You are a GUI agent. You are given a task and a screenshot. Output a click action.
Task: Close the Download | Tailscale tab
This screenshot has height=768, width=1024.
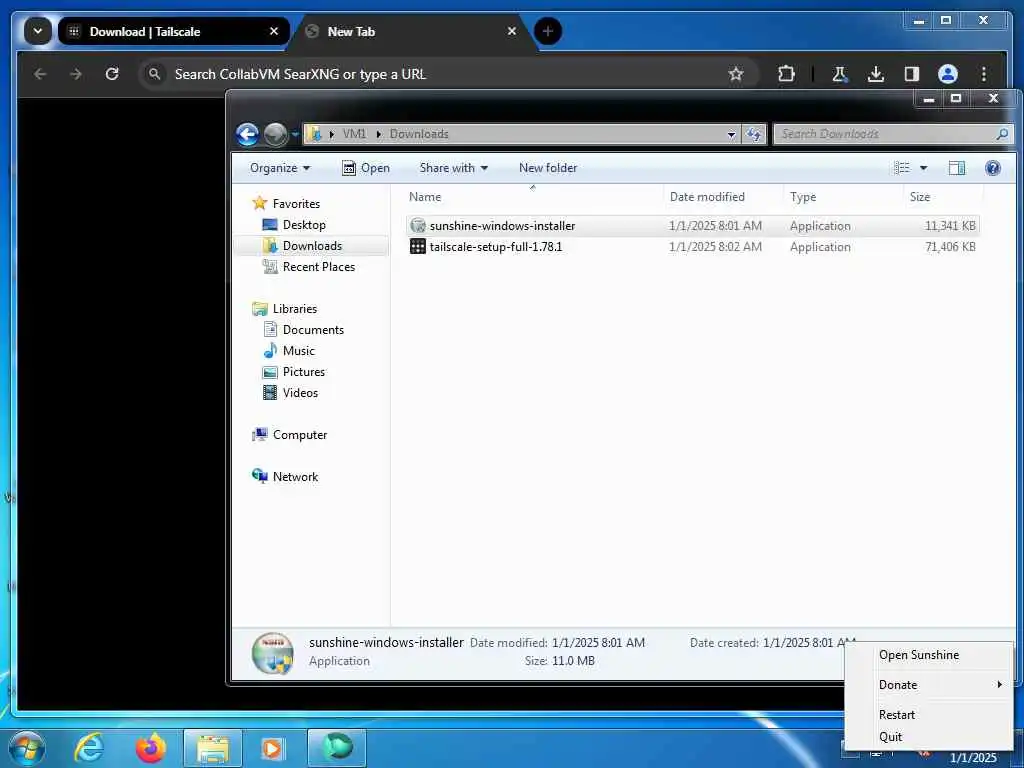tap(274, 31)
